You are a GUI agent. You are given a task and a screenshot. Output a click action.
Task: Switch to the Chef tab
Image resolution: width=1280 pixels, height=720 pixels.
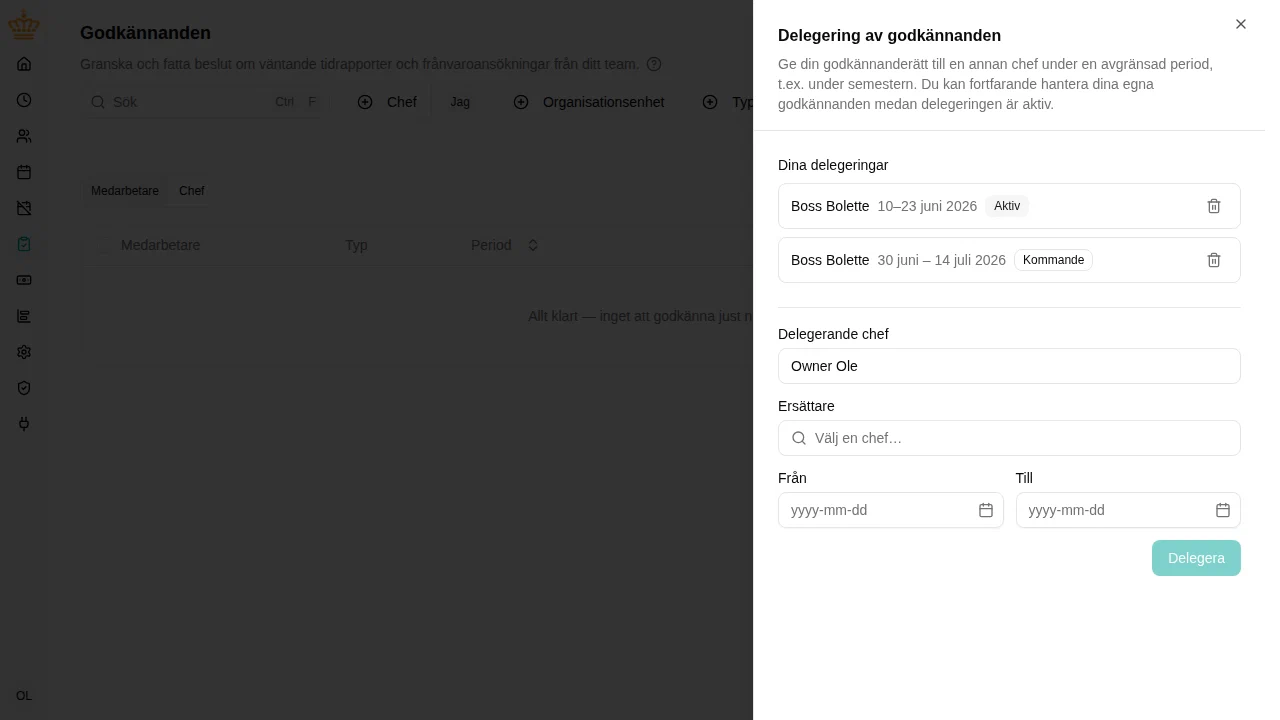pyautogui.click(x=192, y=191)
